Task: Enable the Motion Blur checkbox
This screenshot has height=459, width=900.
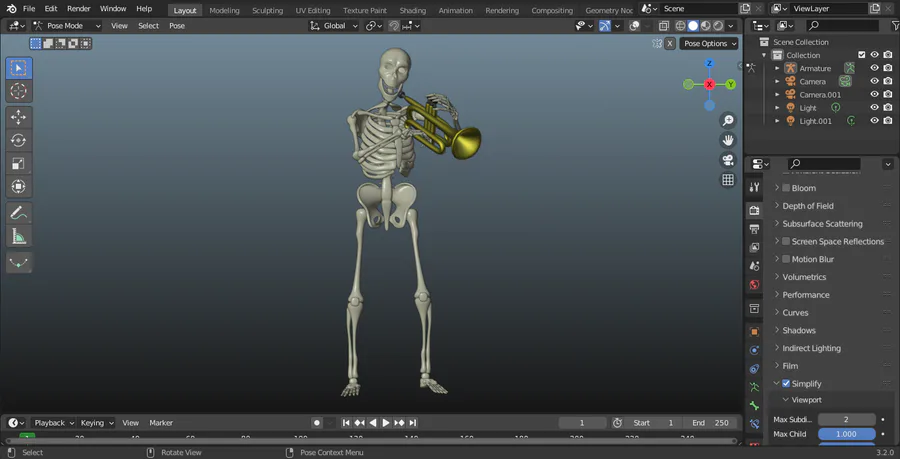Action: click(786, 259)
